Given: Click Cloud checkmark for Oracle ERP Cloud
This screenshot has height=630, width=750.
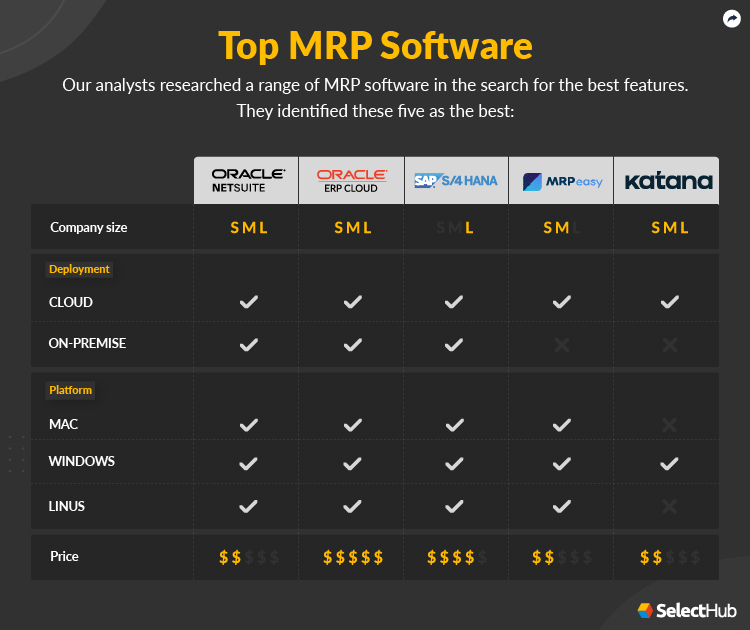Looking at the screenshot, I should pyautogui.click(x=353, y=302).
